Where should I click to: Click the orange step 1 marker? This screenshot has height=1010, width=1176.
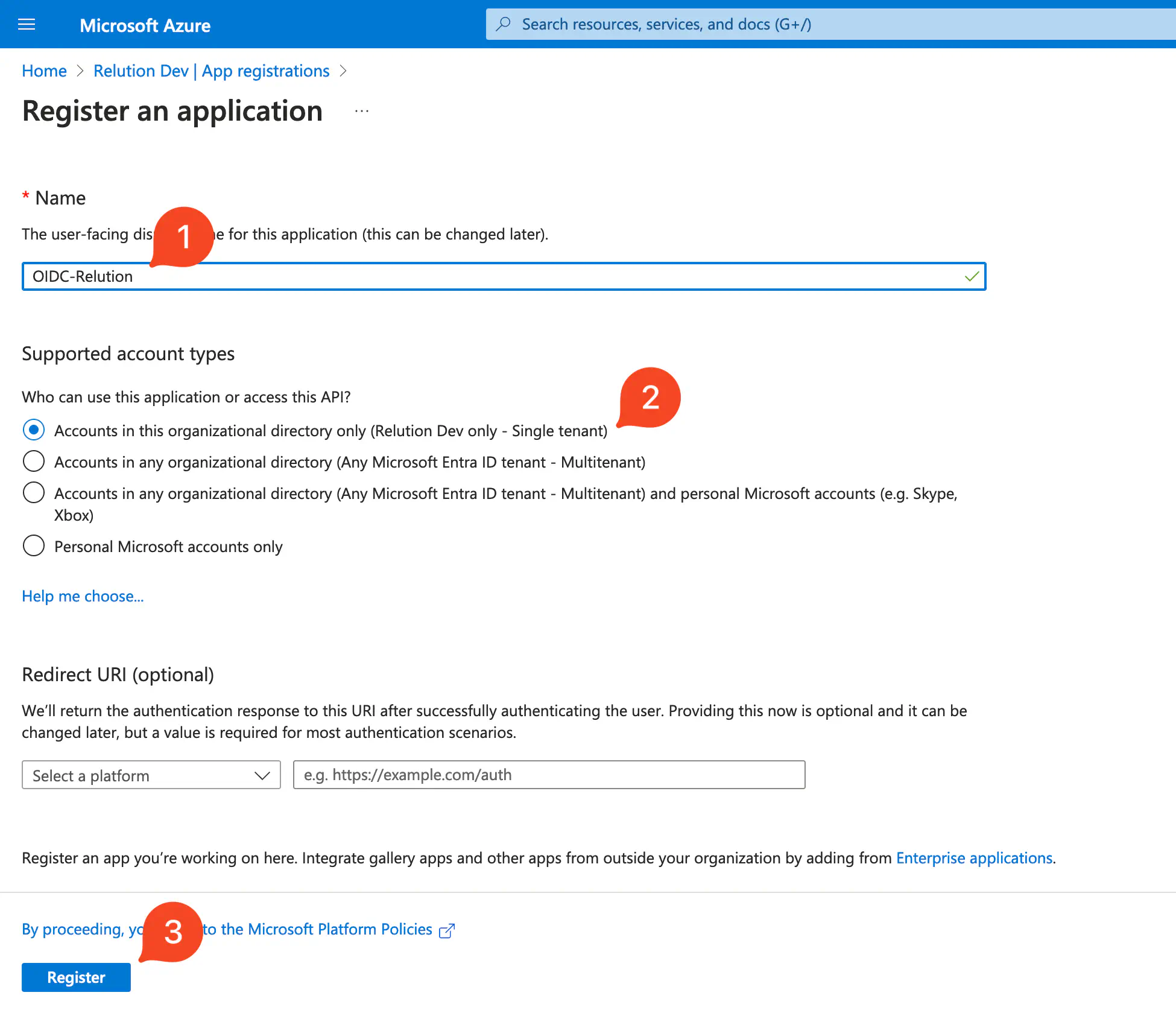point(184,237)
